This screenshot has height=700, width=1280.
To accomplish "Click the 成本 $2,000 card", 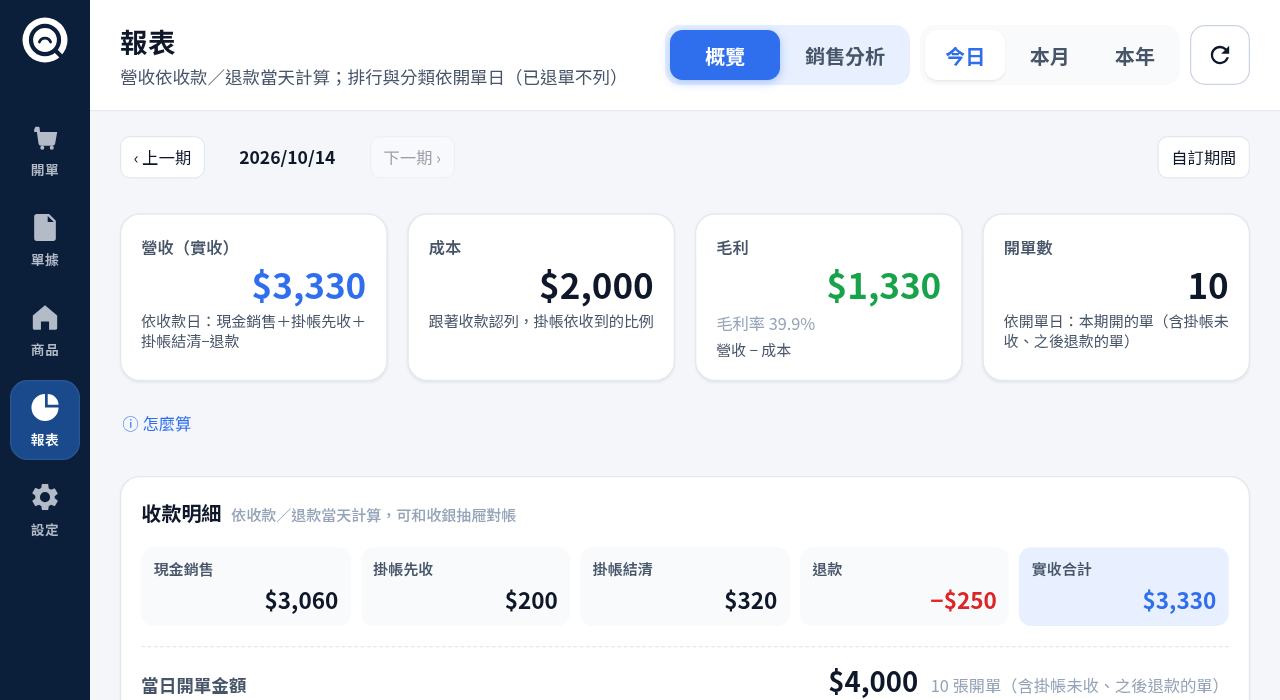I will point(541,297).
